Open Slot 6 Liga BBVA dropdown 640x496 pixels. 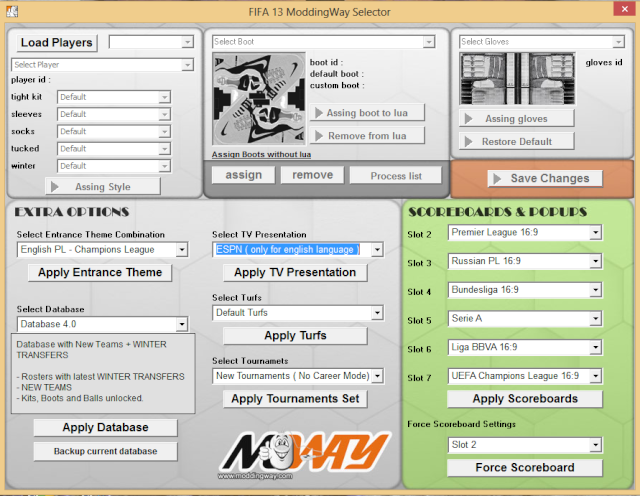[x=525, y=347]
